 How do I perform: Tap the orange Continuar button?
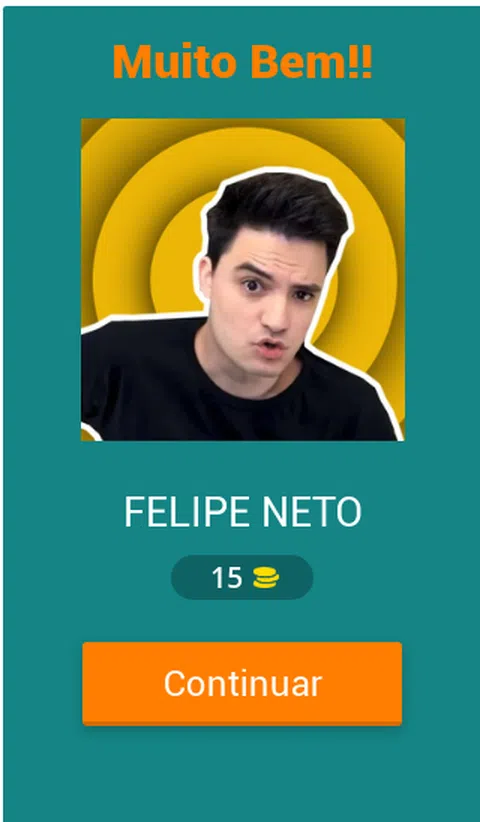point(242,684)
